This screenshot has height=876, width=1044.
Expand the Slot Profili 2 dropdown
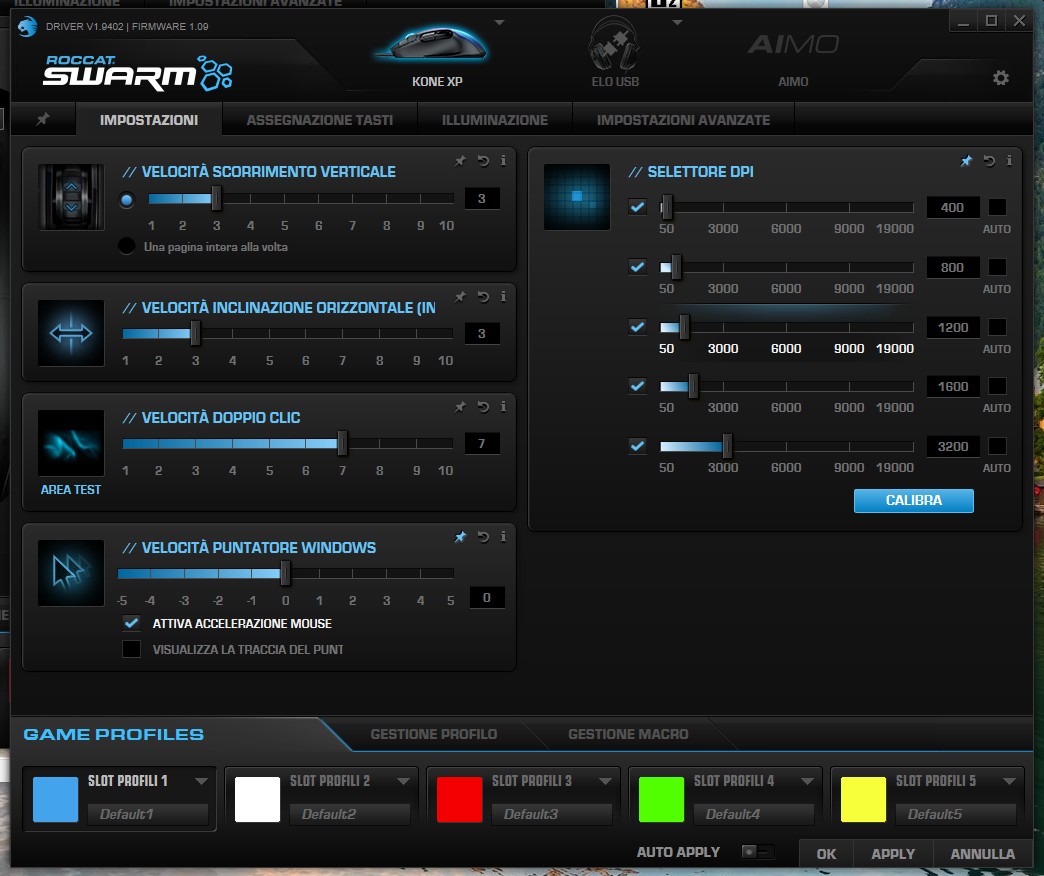(x=403, y=781)
